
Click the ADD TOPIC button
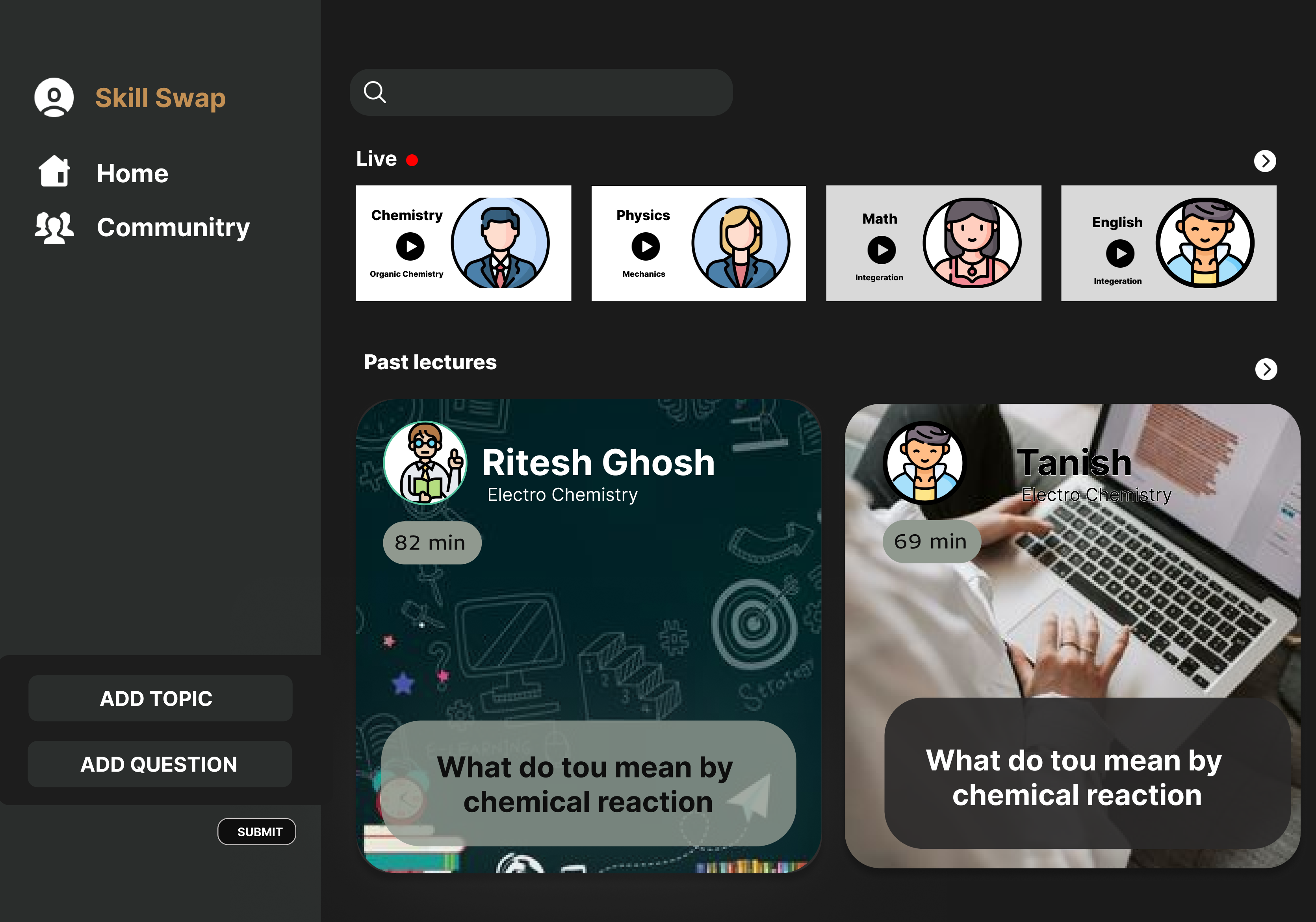[160, 698]
